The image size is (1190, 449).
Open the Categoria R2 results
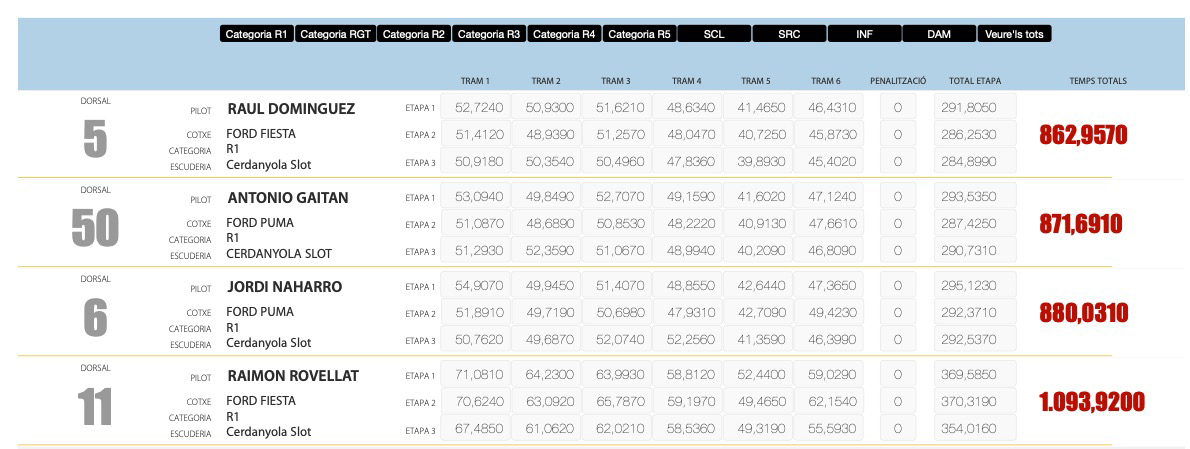(x=413, y=34)
